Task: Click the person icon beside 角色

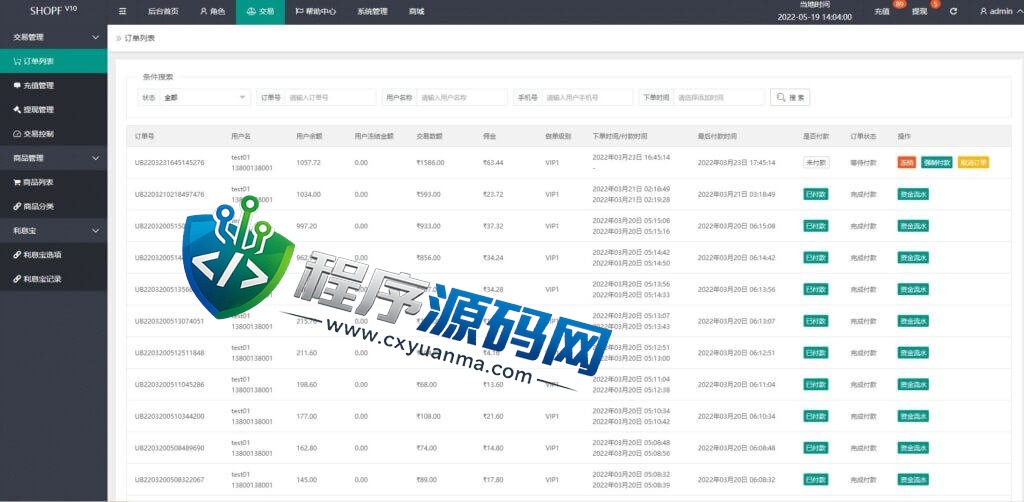Action: tap(204, 11)
